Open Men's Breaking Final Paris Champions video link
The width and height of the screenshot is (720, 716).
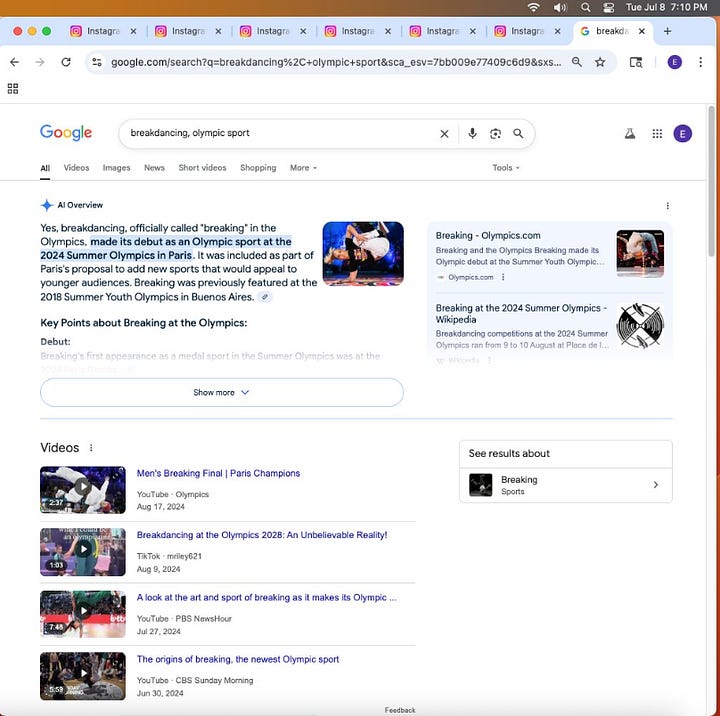(218, 473)
